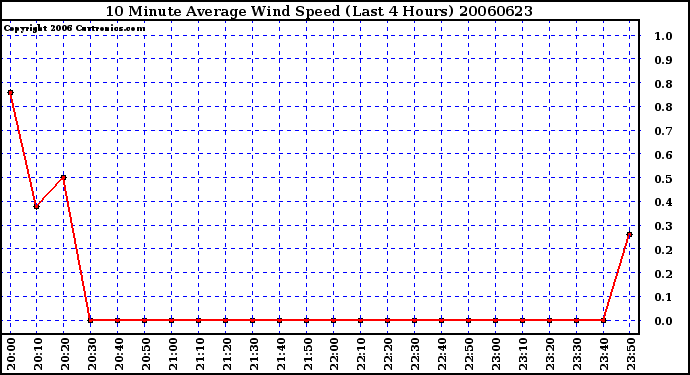690x375 pixels.
Task: Click the zero data point at 22:00
Action: (x=334, y=320)
